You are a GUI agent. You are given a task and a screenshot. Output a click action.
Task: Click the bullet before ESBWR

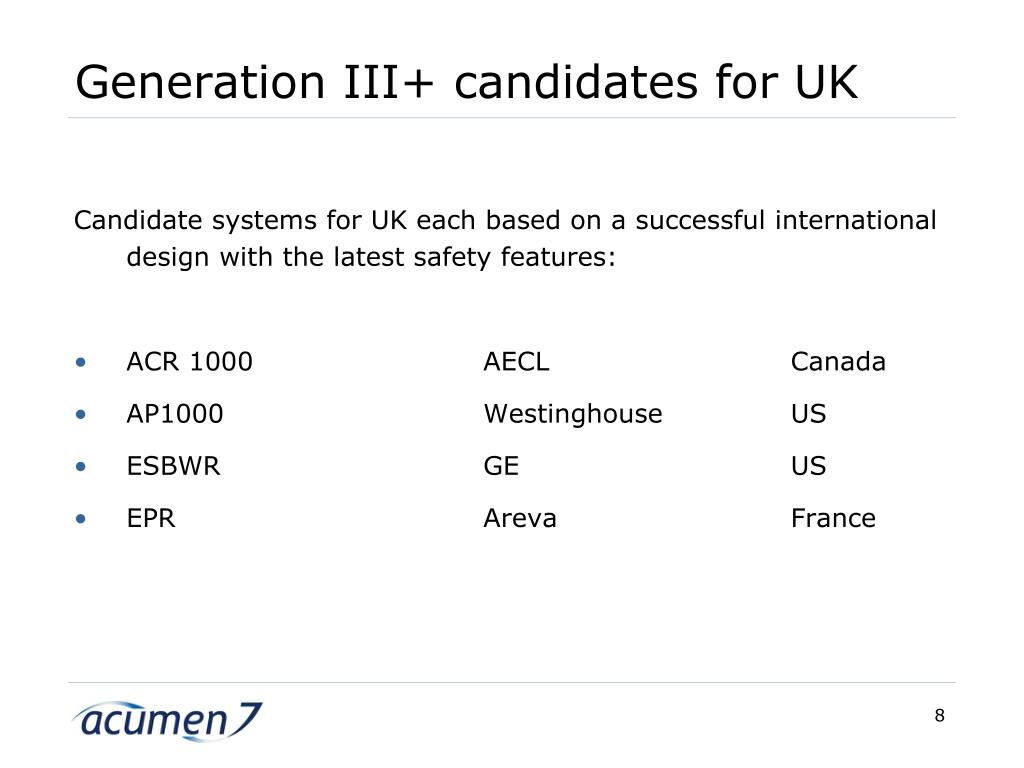80,466
